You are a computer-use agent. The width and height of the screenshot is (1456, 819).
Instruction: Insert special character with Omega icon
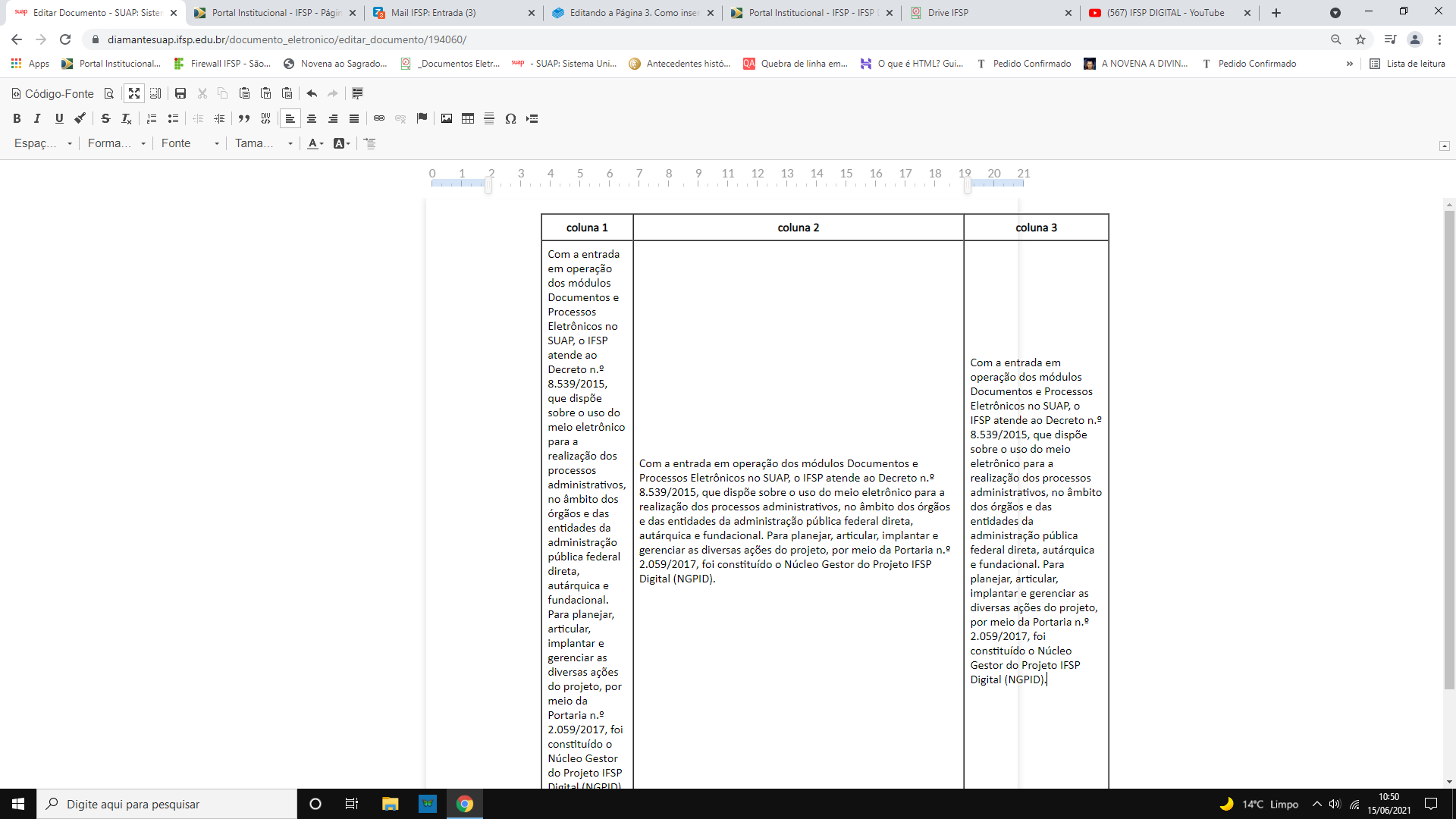tap(510, 118)
